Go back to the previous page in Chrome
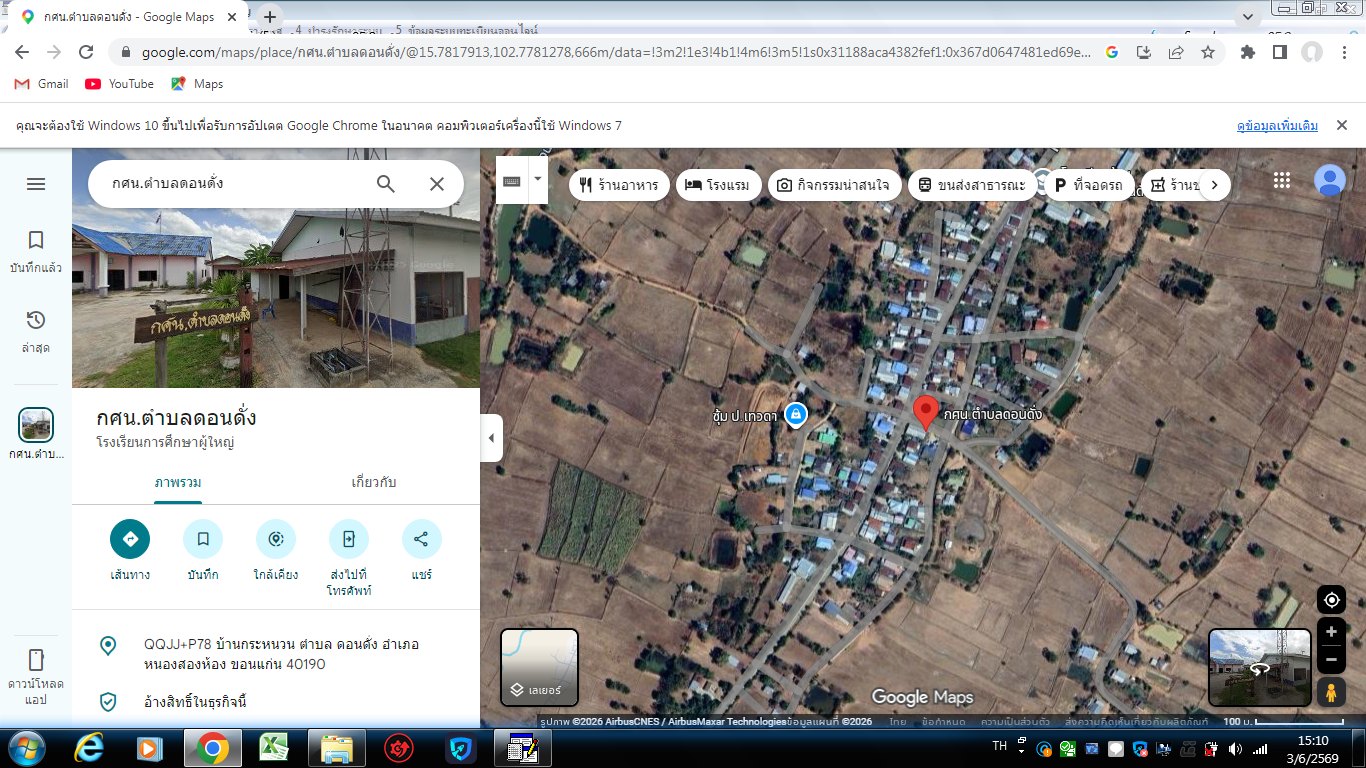The image size is (1366, 768). (x=24, y=52)
